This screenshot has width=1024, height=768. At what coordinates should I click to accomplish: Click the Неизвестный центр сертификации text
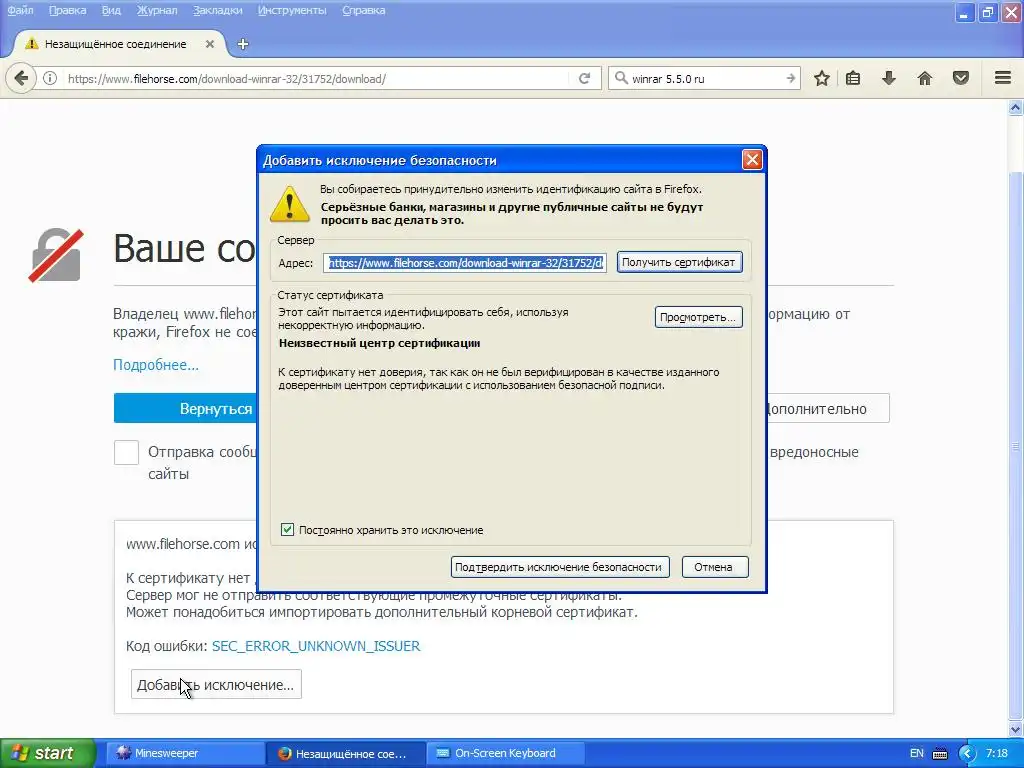coord(379,343)
